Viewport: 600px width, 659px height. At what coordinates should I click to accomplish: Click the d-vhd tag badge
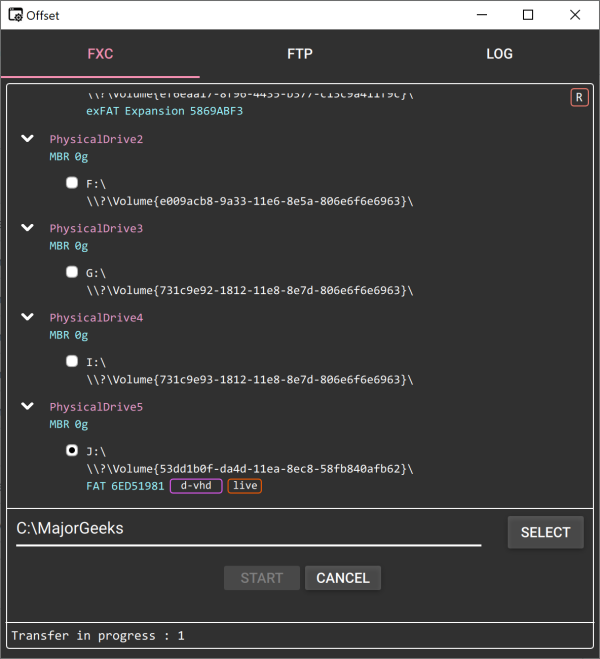pos(196,486)
